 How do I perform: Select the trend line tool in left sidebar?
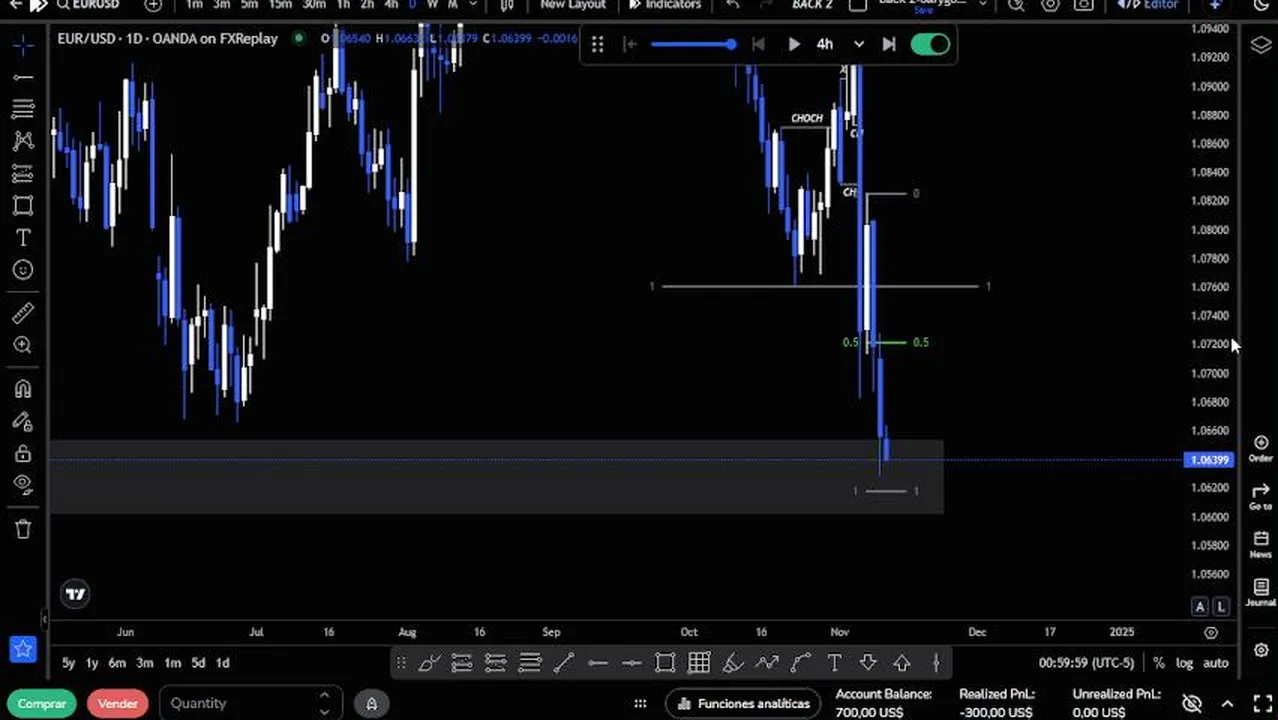(23, 77)
